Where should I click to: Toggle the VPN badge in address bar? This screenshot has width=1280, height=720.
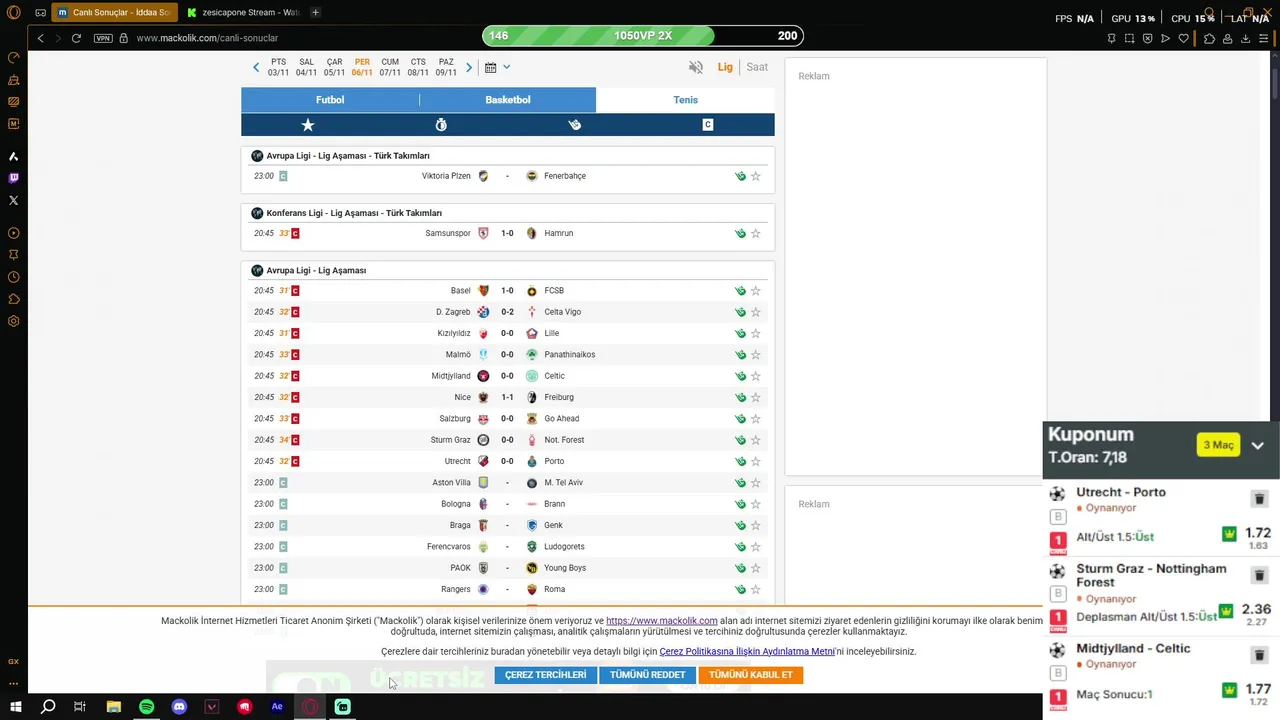pyautogui.click(x=103, y=38)
